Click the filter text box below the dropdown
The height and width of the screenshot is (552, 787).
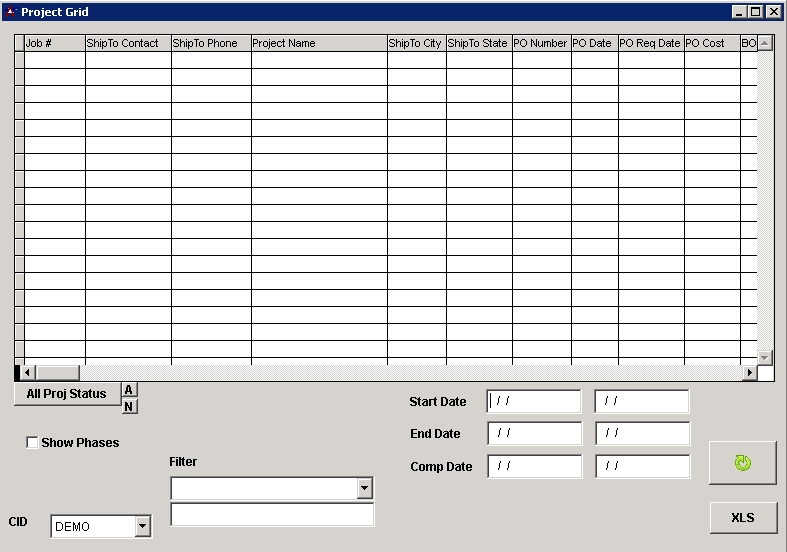coord(272,515)
